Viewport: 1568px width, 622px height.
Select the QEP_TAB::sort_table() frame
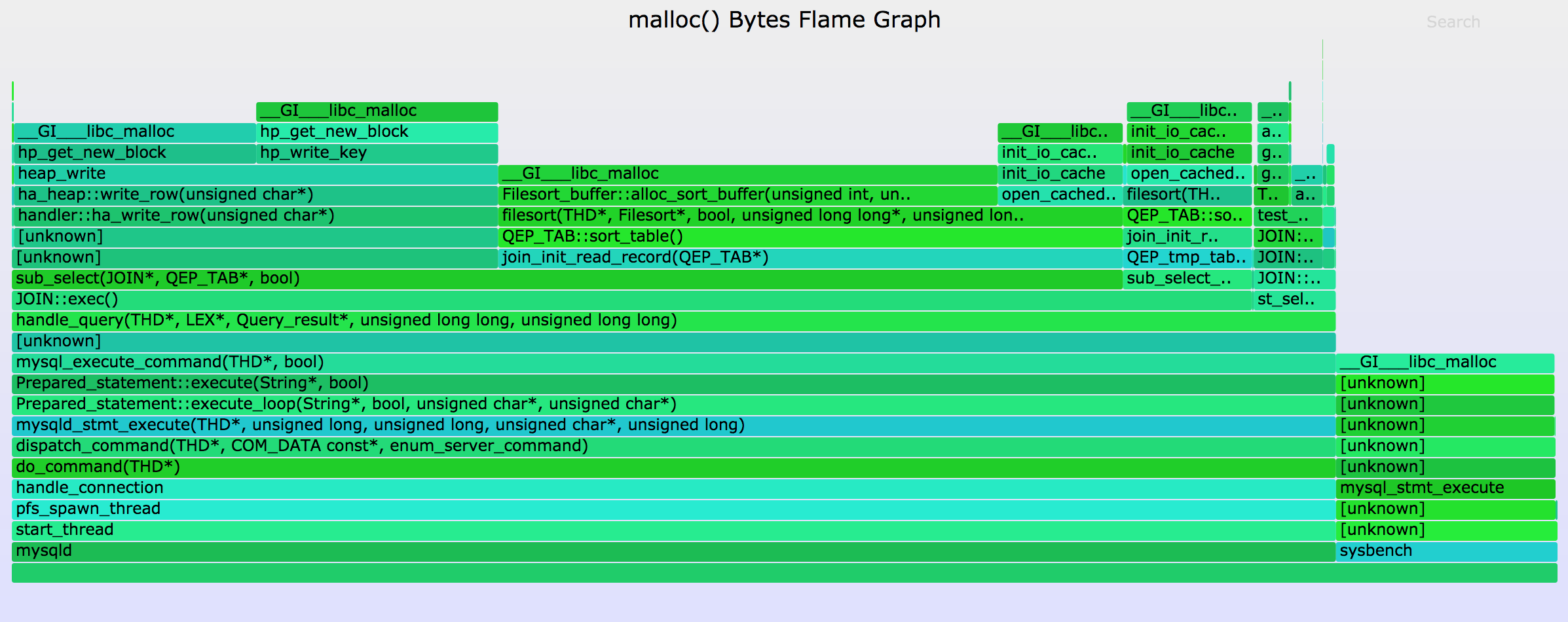(810, 237)
